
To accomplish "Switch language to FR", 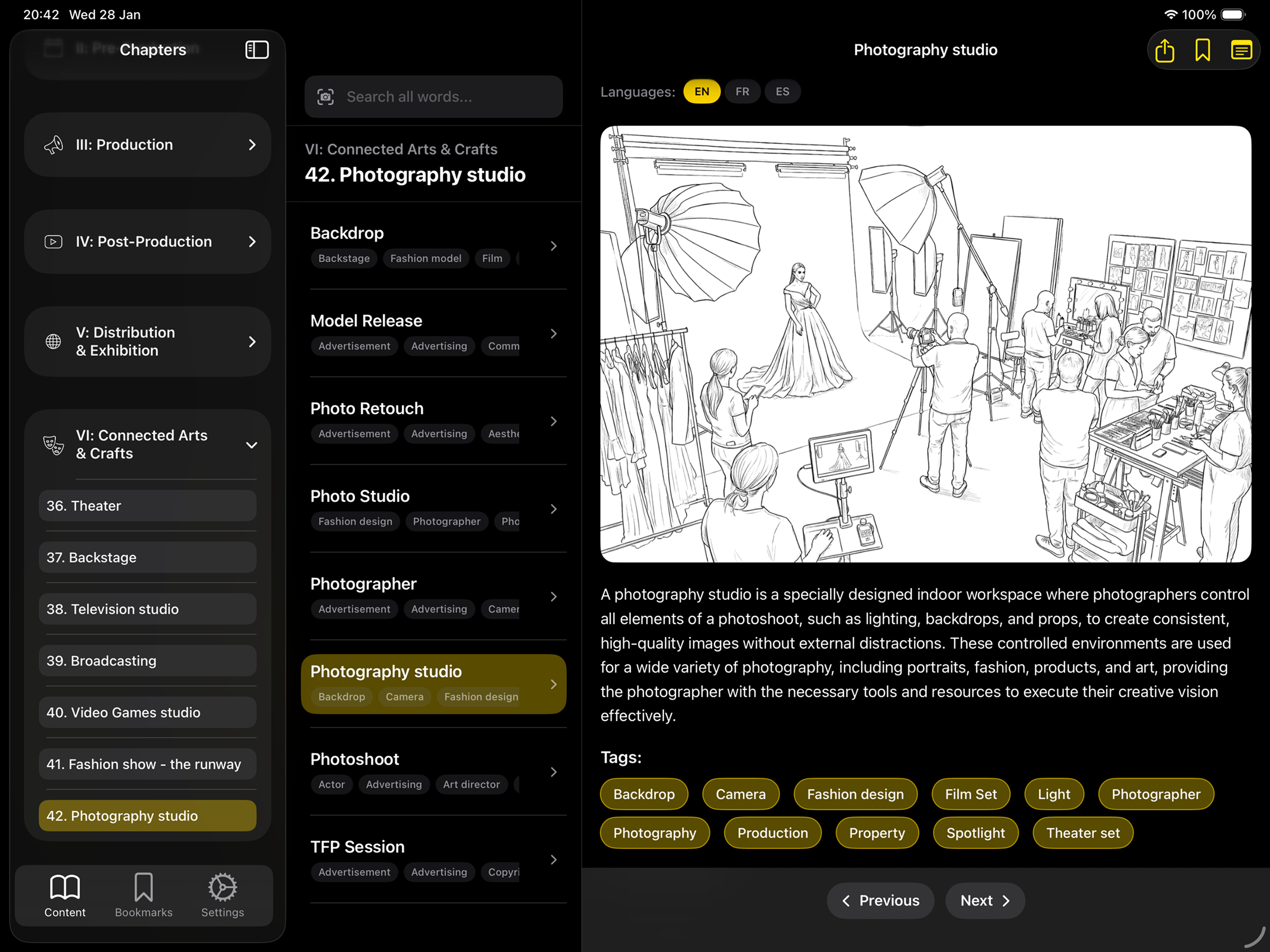I will (742, 91).
